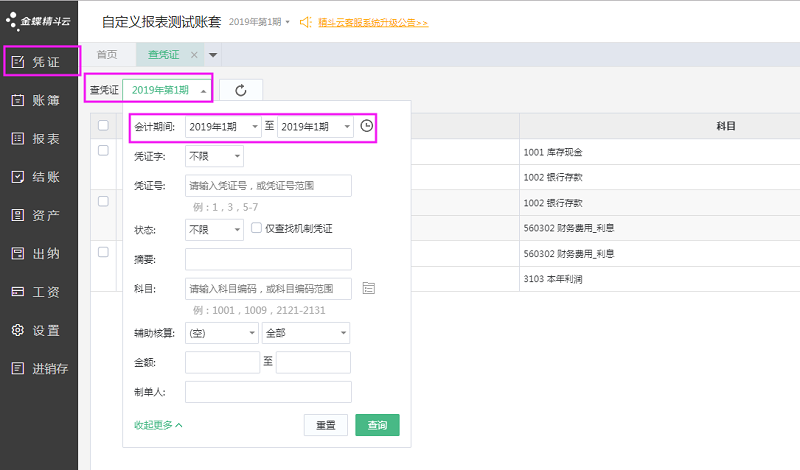Click the green 查询 button
This screenshot has height=470, width=800.
[377, 425]
